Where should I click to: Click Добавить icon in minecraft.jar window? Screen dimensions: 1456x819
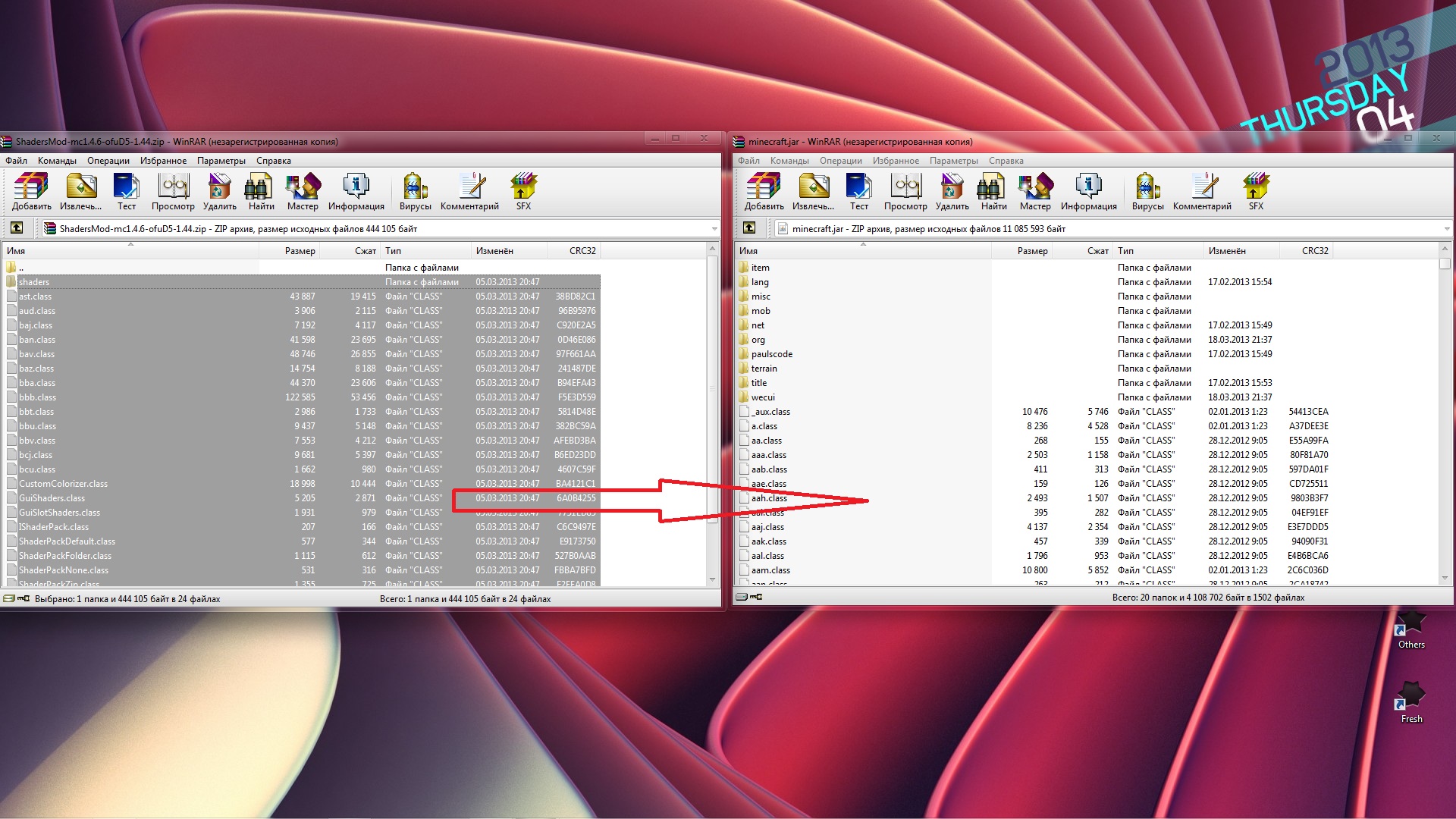[x=764, y=191]
